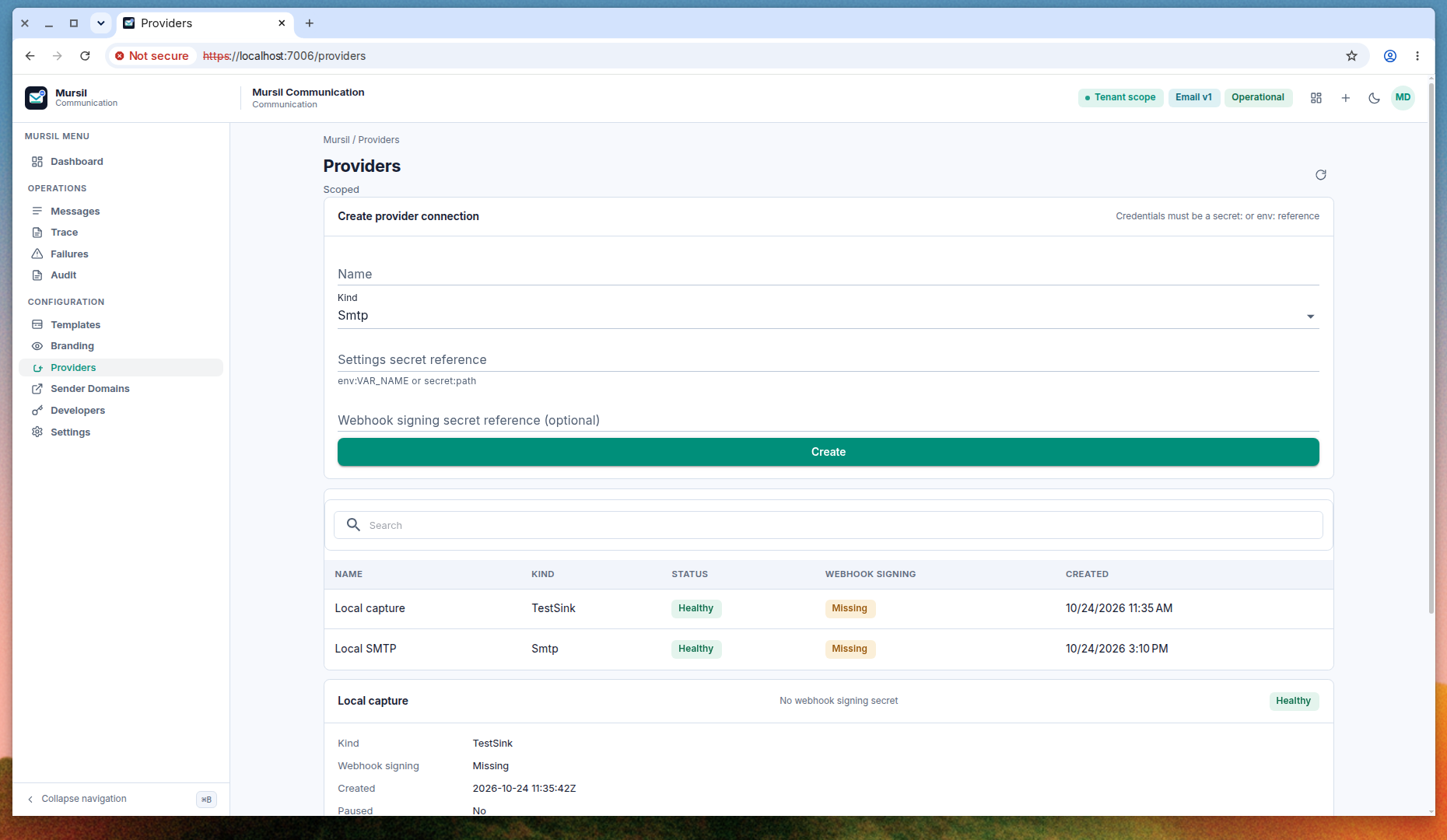
Task: Click the Developers key icon
Action: (x=37, y=411)
